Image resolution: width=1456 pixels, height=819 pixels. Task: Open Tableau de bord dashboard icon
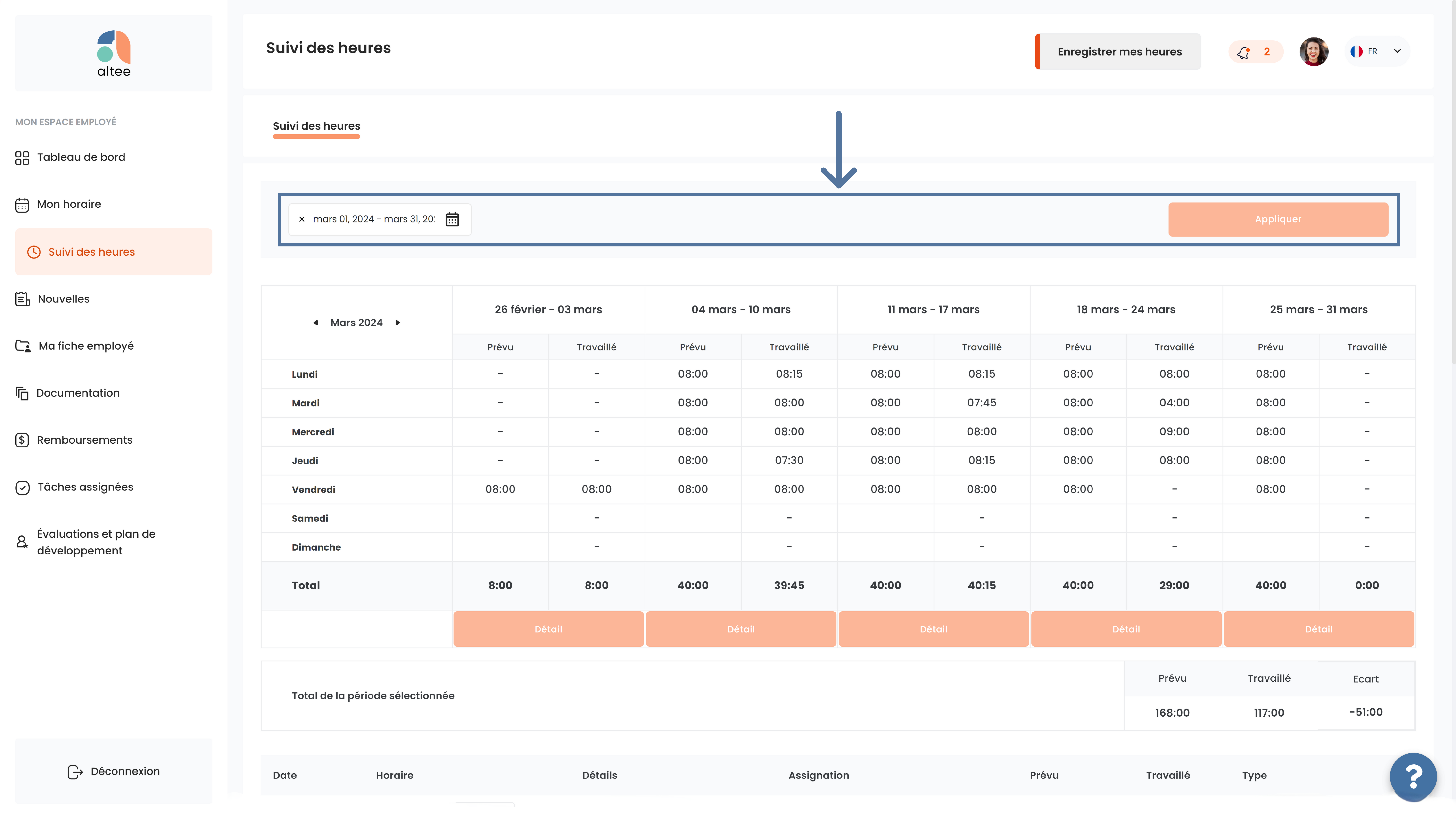pyautogui.click(x=22, y=158)
